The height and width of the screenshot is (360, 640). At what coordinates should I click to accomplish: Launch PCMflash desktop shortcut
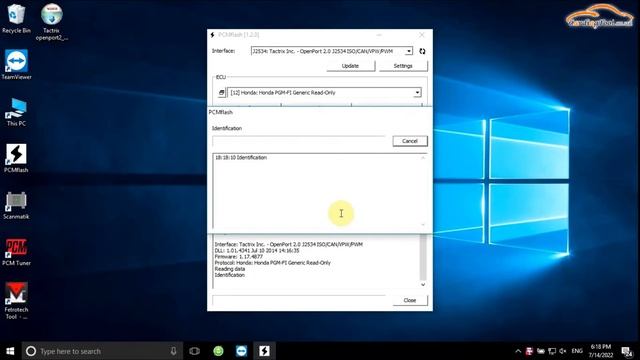tap(16, 158)
